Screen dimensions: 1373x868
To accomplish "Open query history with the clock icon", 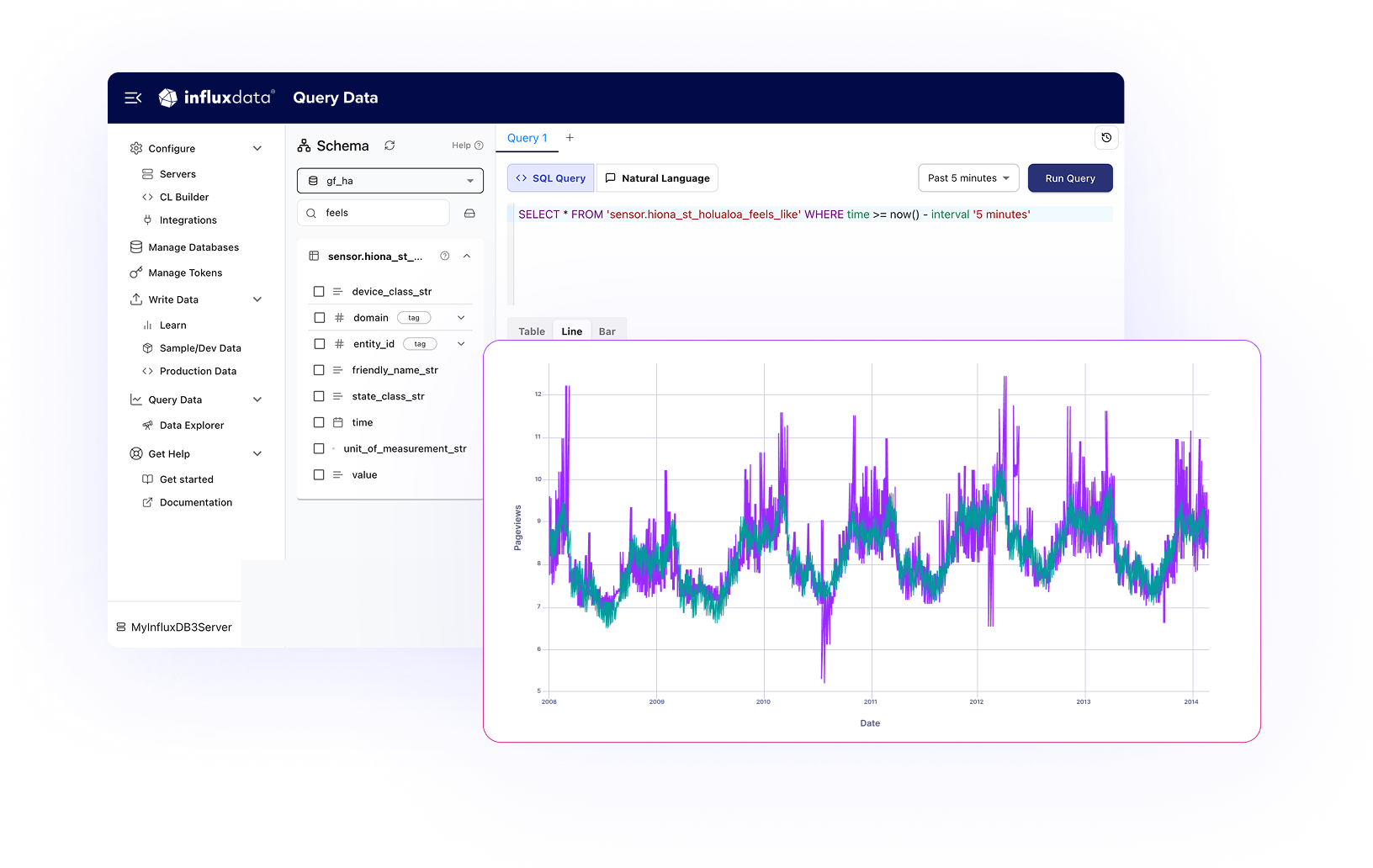I will coord(1106,138).
